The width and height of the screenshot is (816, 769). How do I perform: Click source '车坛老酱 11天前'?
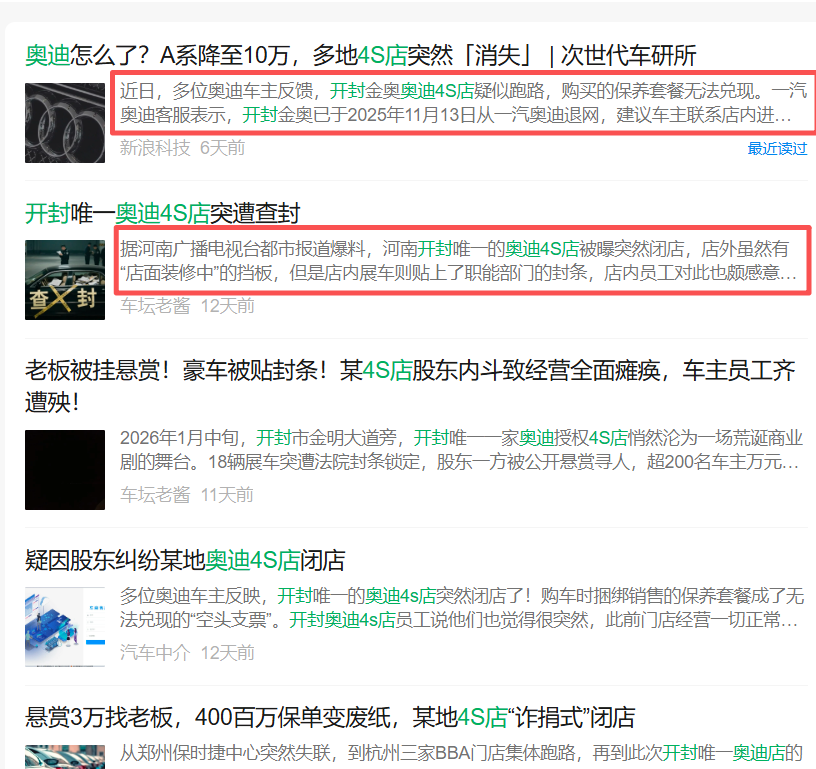187,495
